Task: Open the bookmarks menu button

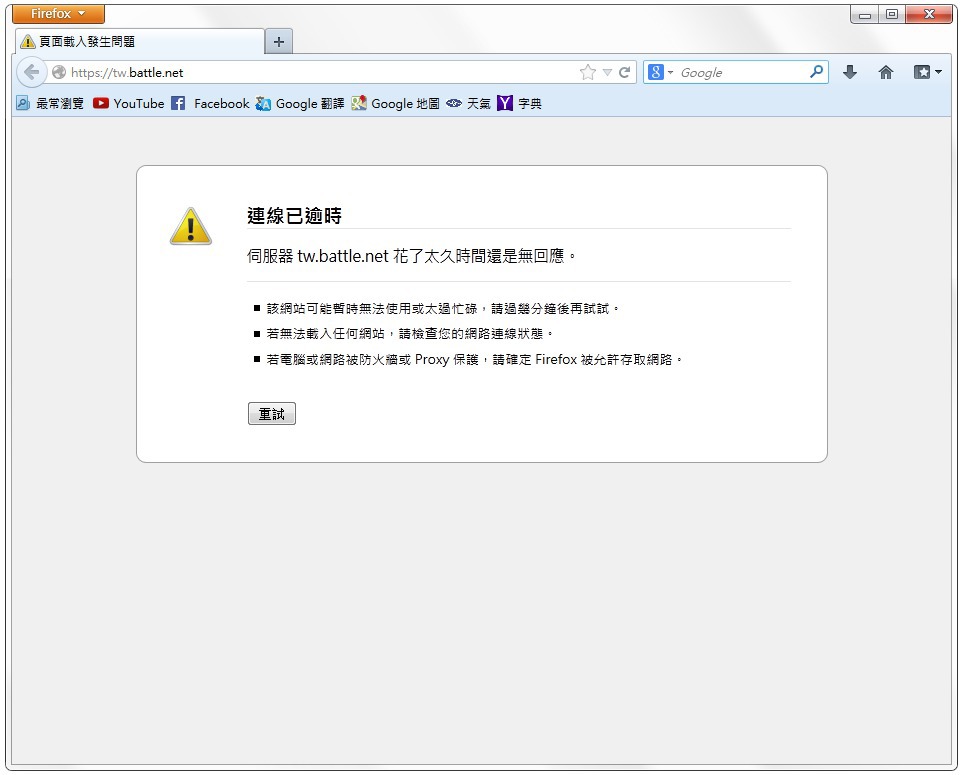Action: (922, 72)
